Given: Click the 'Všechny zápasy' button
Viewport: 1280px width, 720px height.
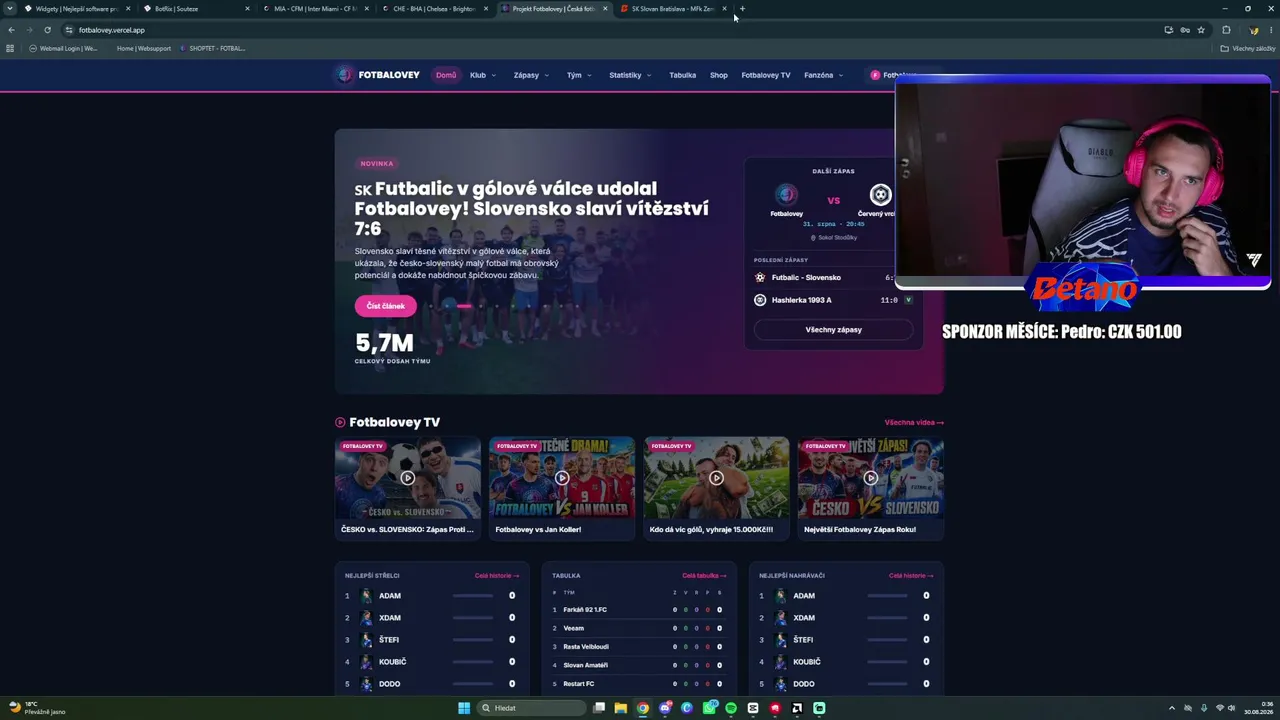Looking at the screenshot, I should 833,330.
